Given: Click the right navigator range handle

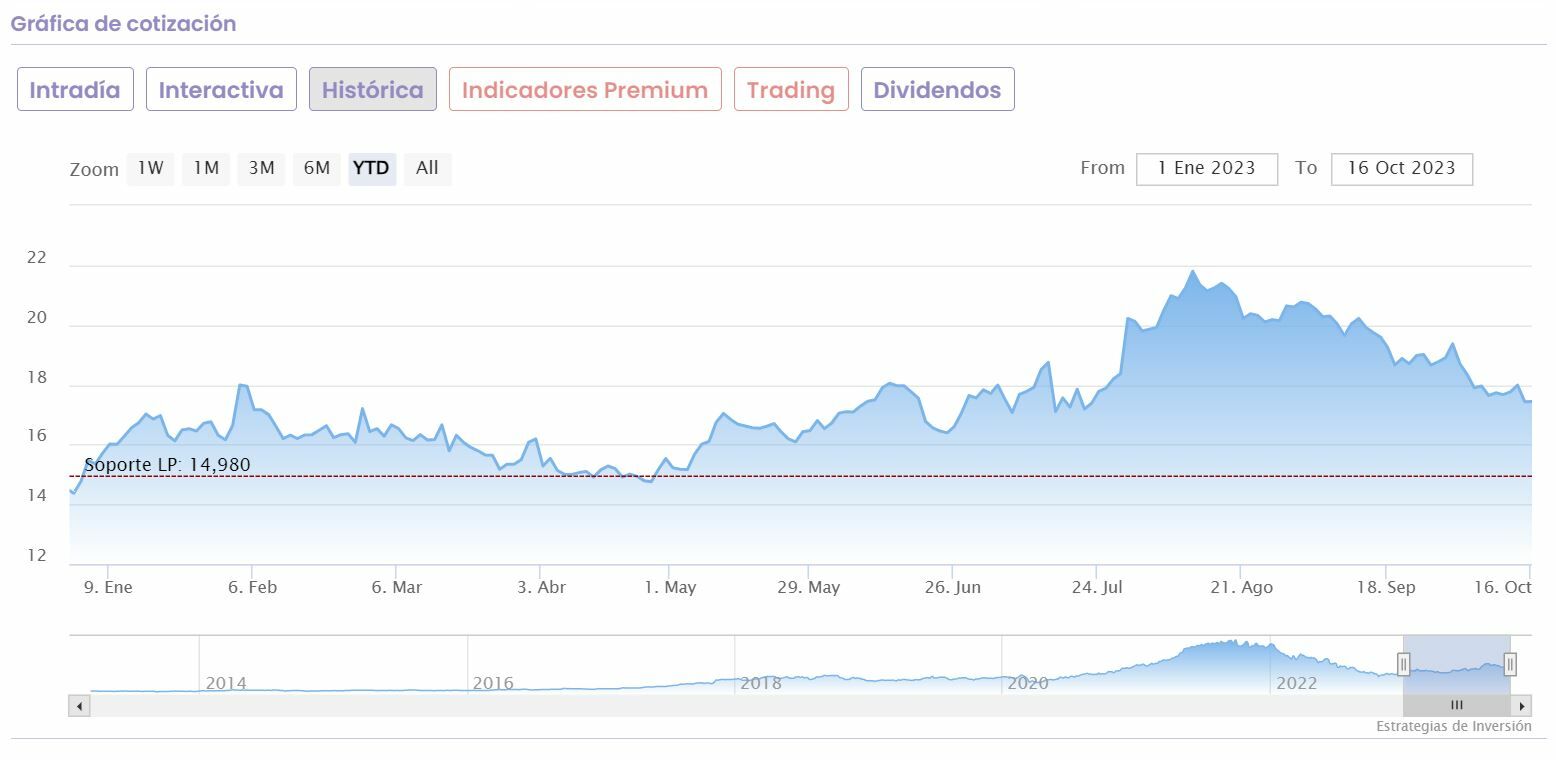Looking at the screenshot, I should tap(1510, 664).
